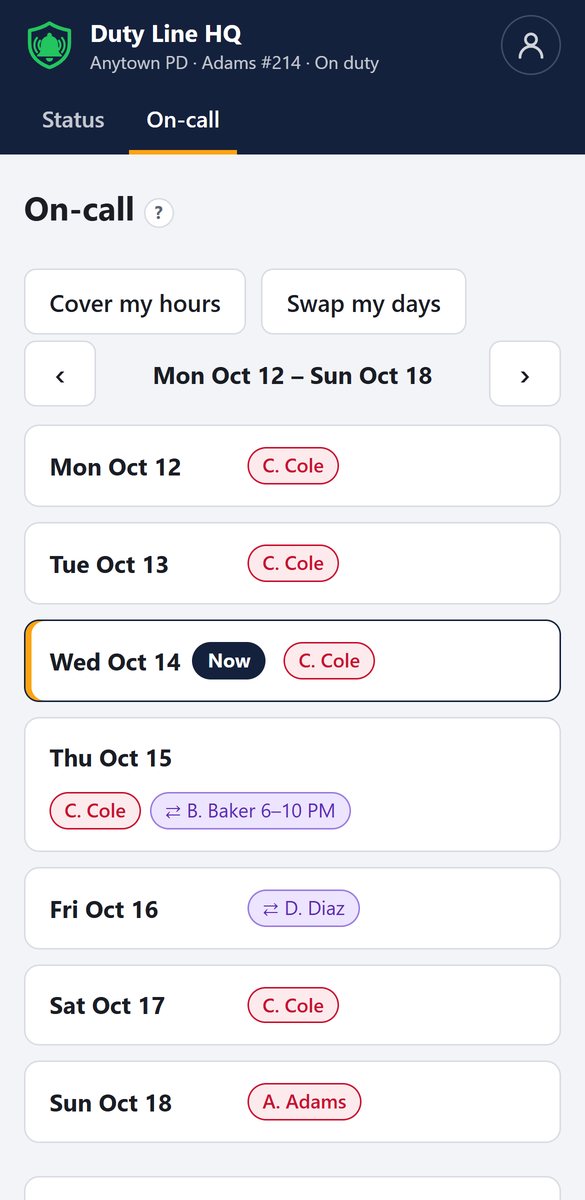The image size is (585, 1200).
Task: Click the Mon Oct 12 – Sun Oct 18 range label
Action: tap(292, 375)
